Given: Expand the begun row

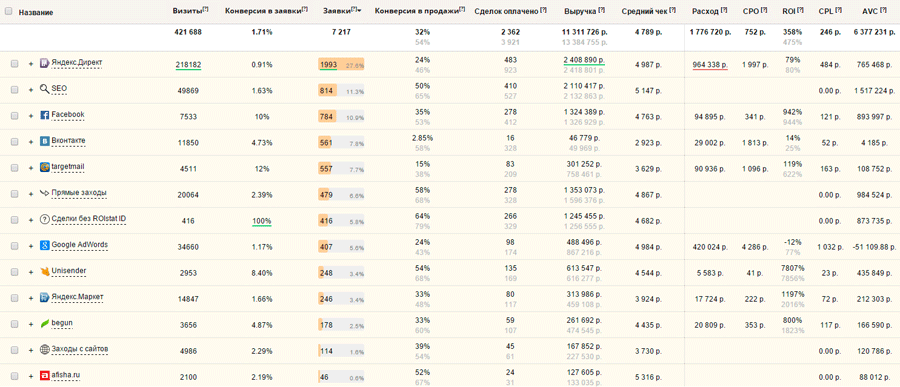Looking at the screenshot, I should click(30, 324).
